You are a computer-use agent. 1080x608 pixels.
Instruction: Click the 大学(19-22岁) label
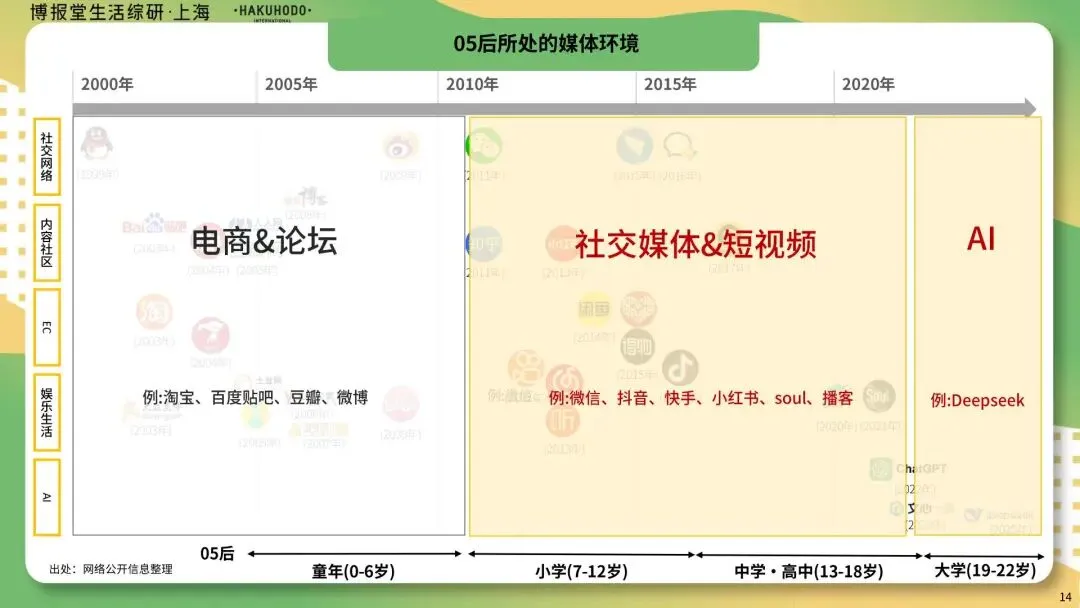point(985,570)
